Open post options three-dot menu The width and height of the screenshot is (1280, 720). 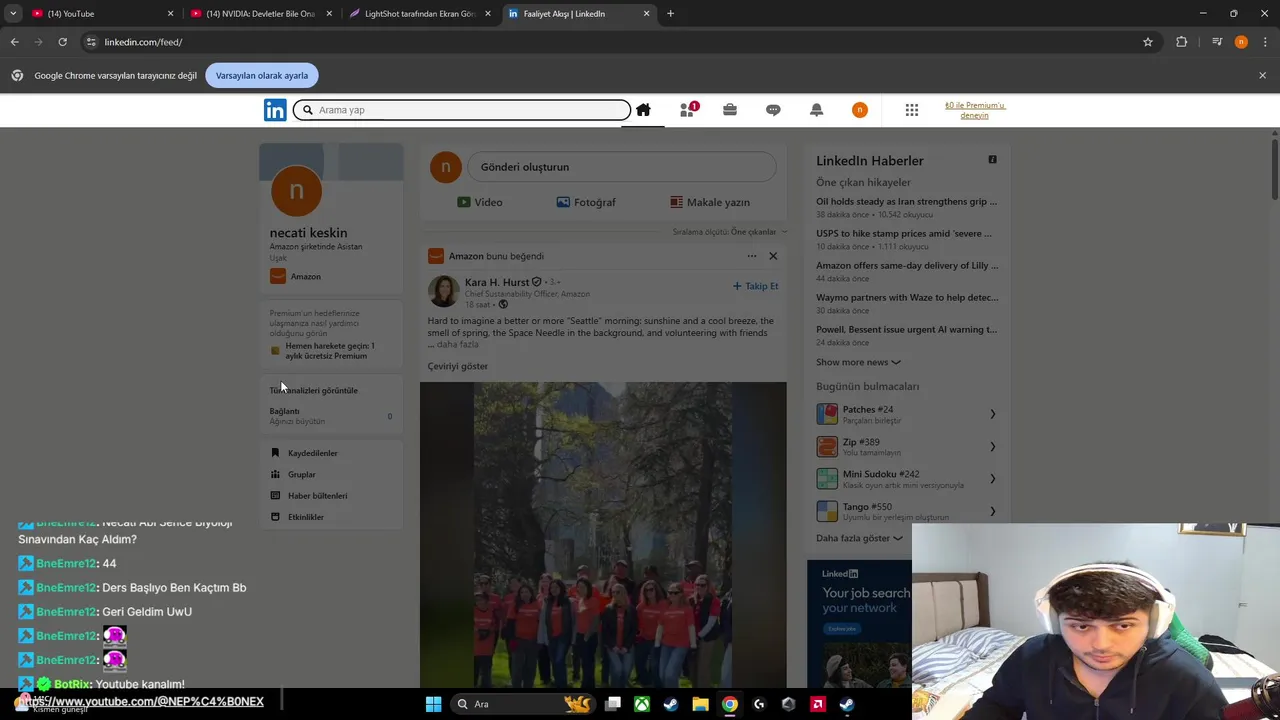pyautogui.click(x=751, y=256)
